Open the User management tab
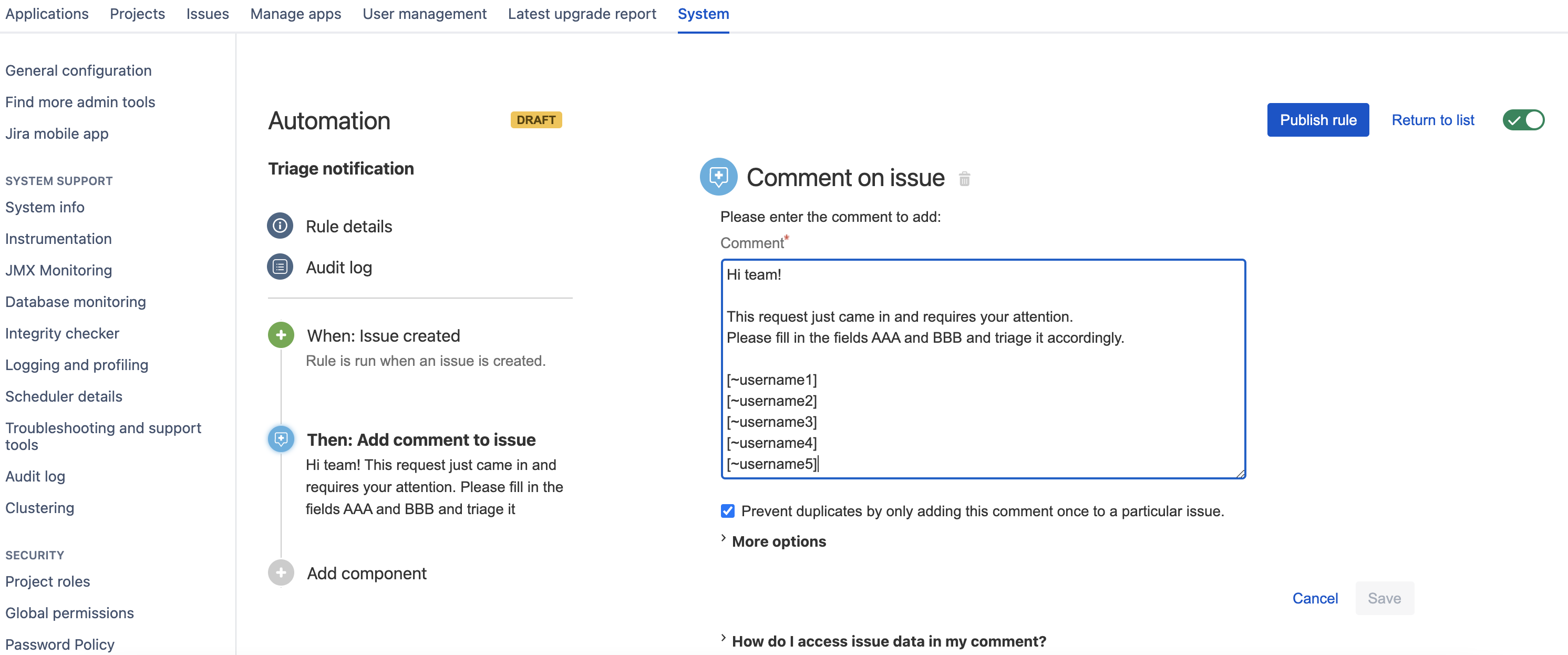This screenshot has height=655, width=1568. click(x=424, y=14)
